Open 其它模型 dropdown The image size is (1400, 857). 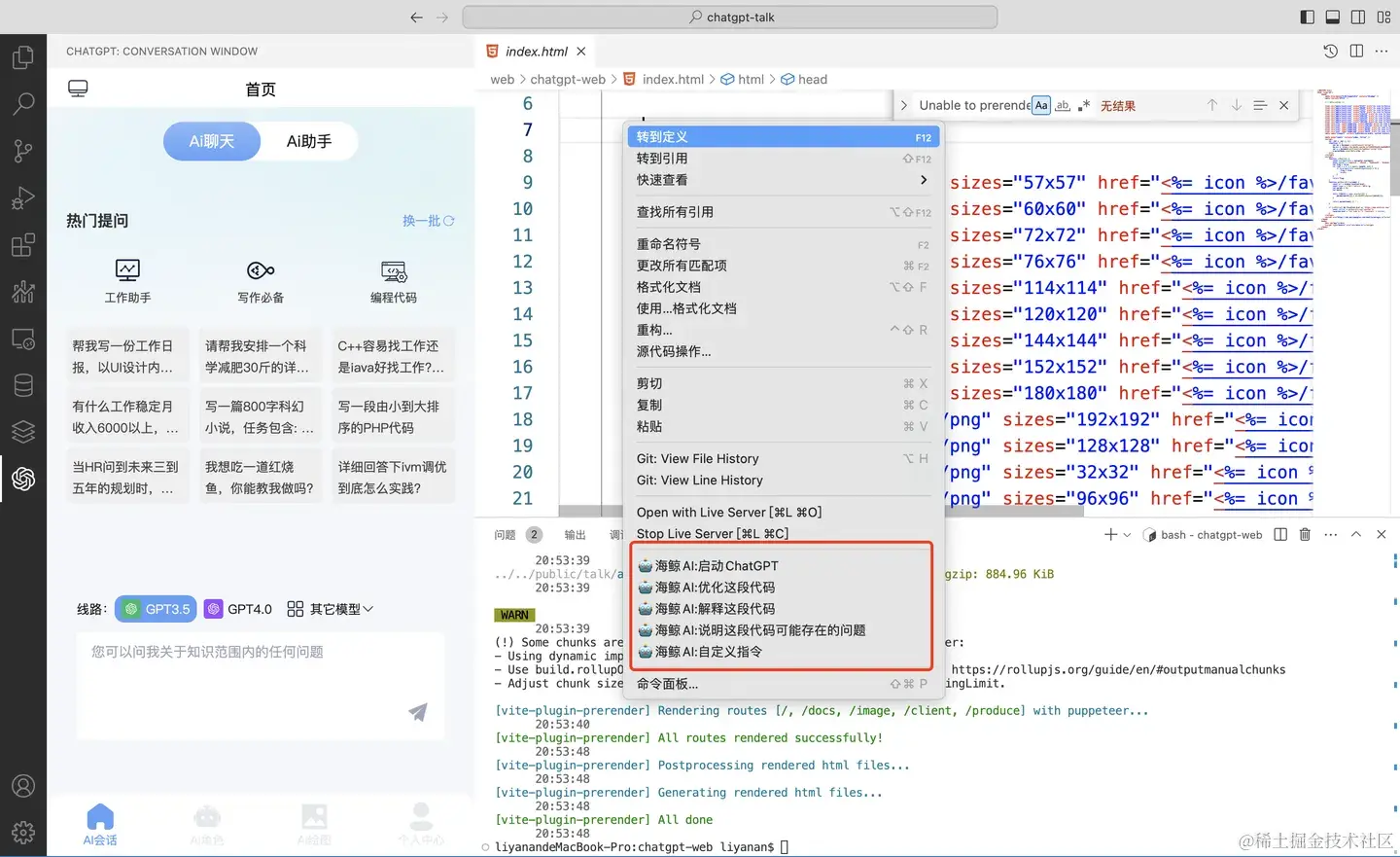(x=331, y=609)
